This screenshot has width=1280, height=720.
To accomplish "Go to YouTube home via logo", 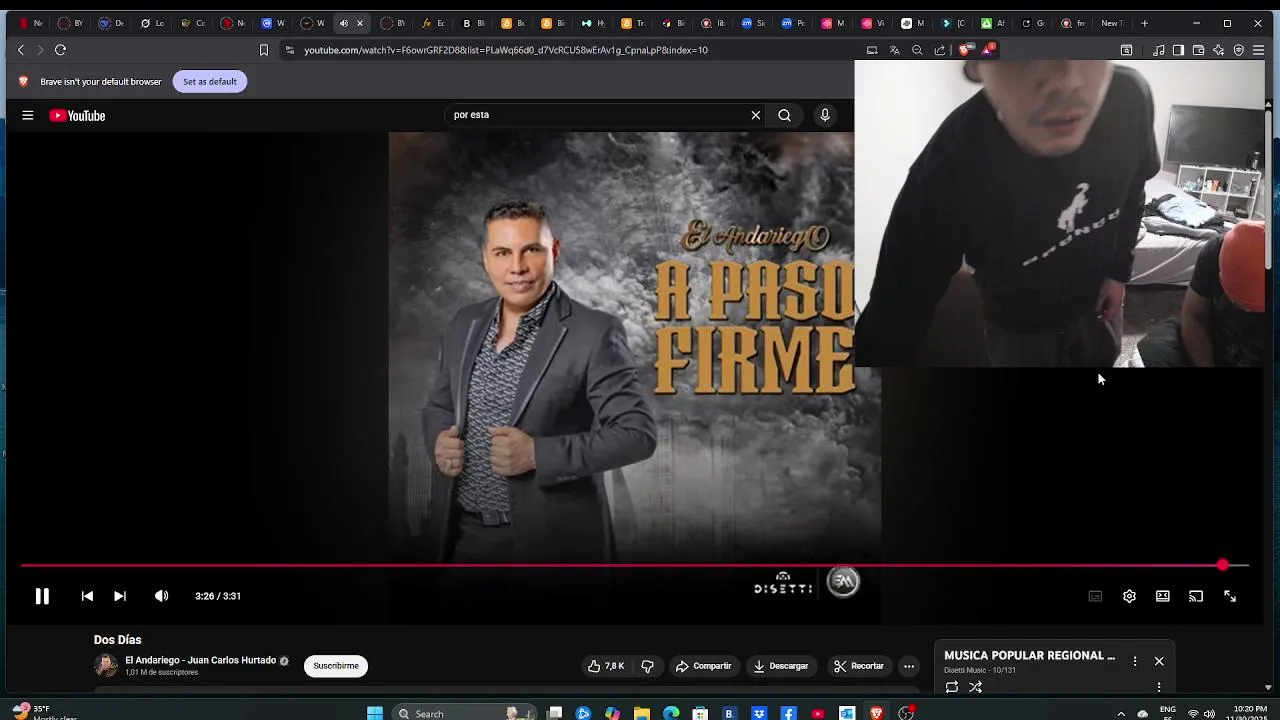I will pos(77,116).
